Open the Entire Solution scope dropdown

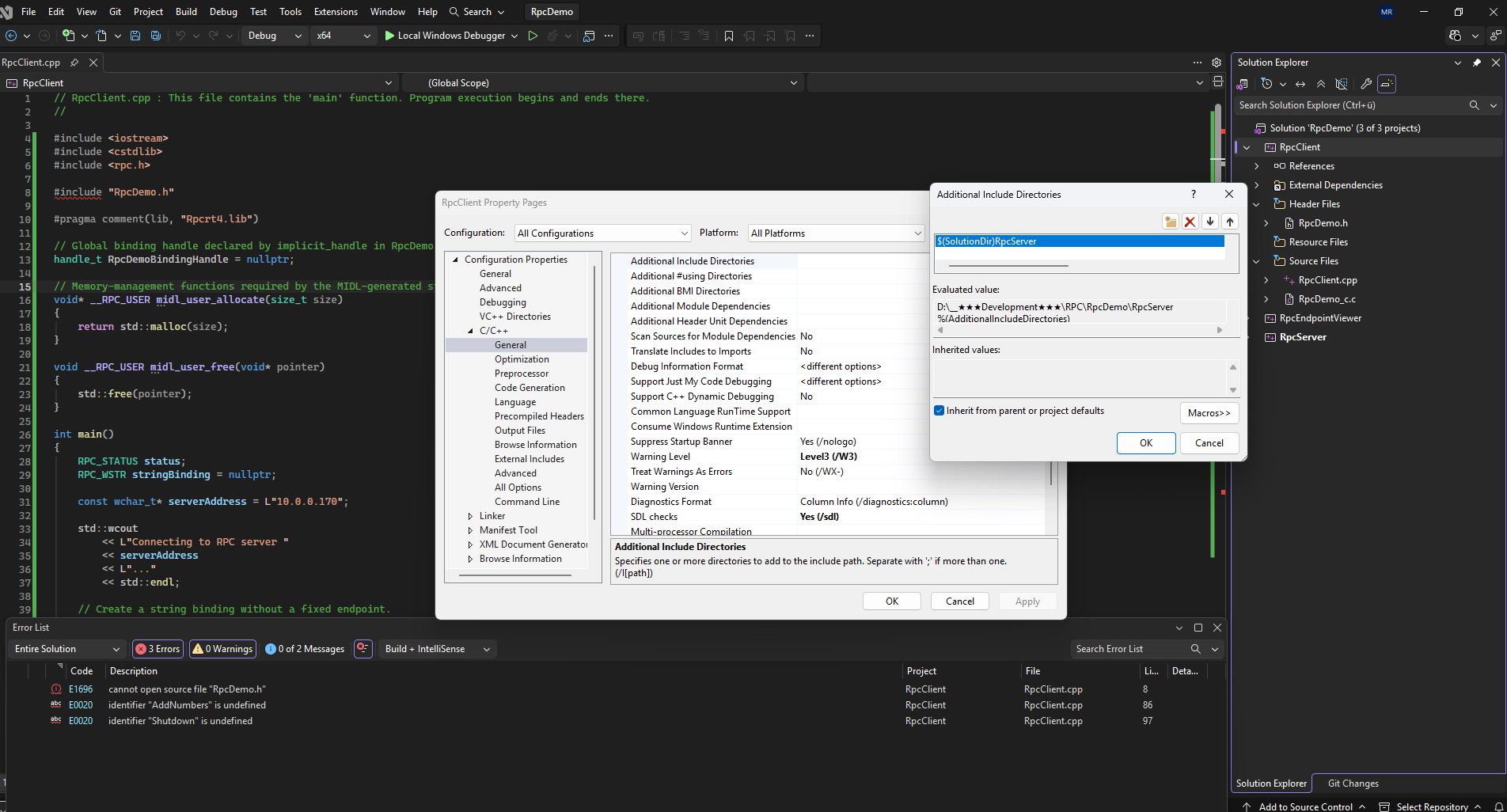[x=66, y=649]
